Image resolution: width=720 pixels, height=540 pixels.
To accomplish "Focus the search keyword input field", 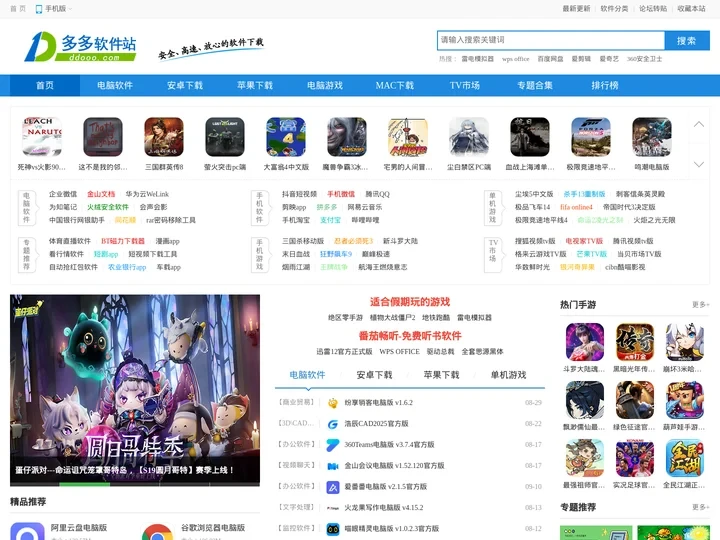I will click(551, 40).
